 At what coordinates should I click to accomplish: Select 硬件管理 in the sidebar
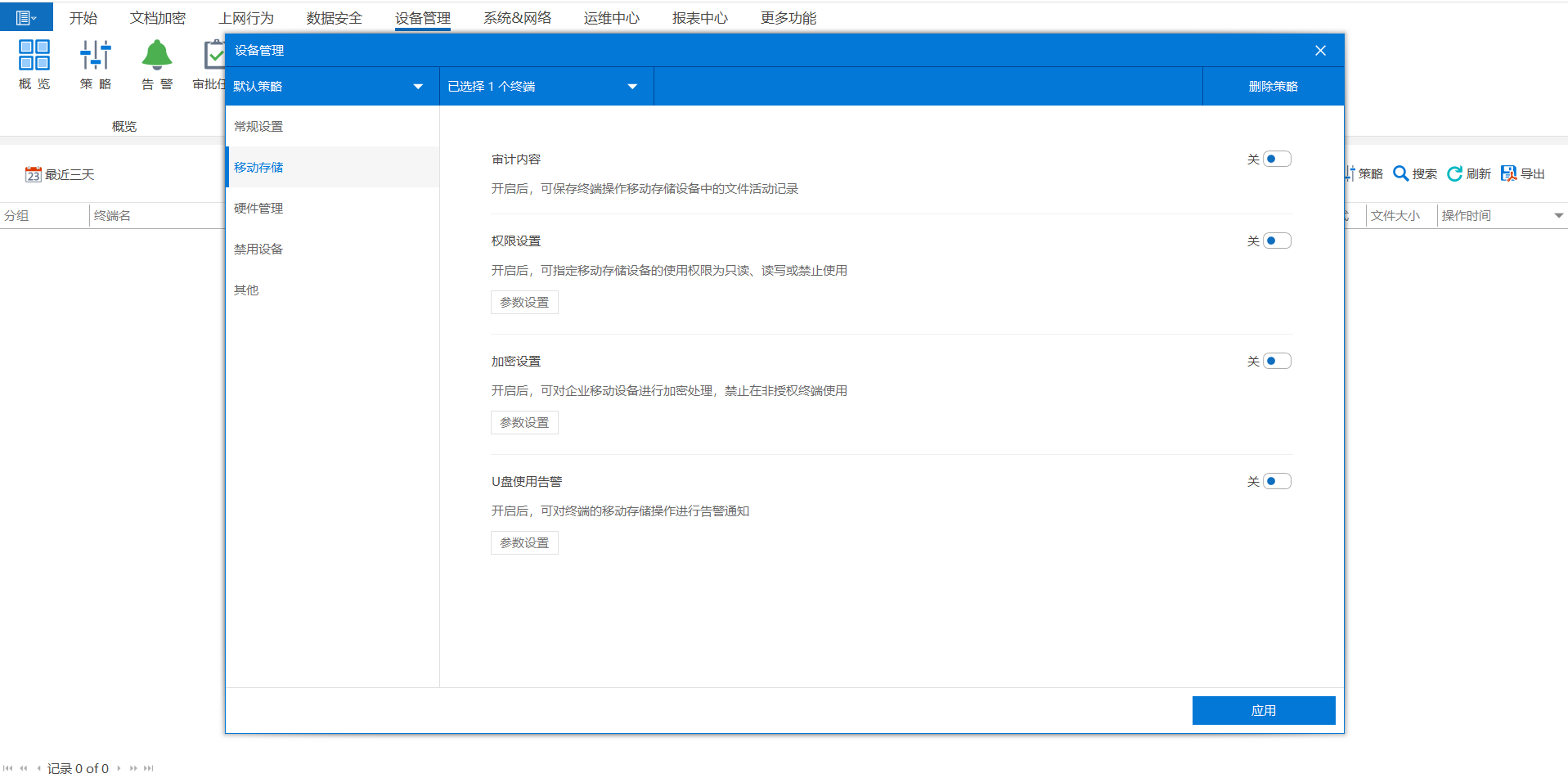pyautogui.click(x=258, y=208)
